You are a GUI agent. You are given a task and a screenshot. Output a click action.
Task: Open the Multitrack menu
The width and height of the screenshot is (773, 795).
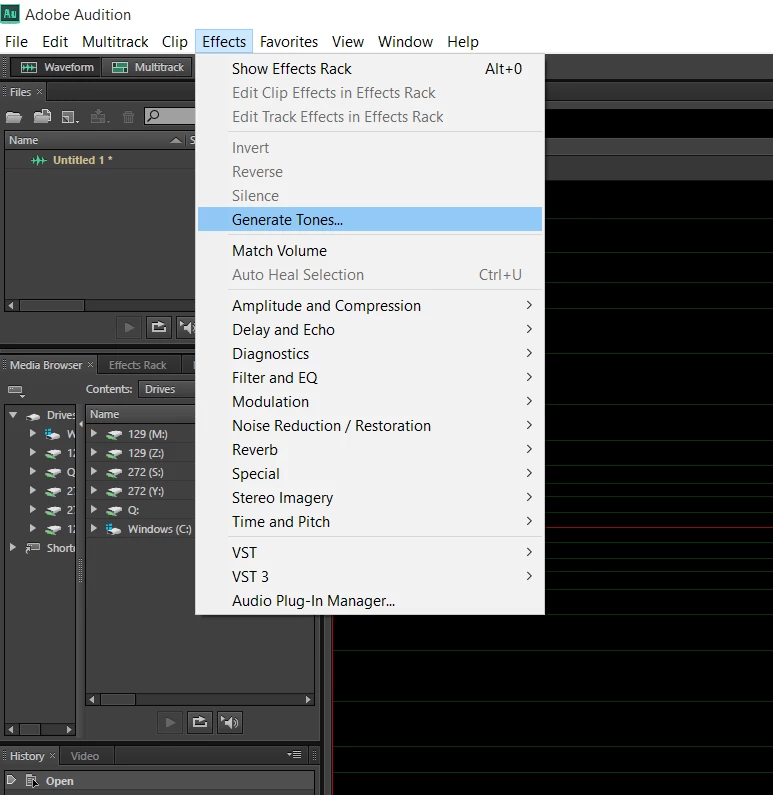point(115,42)
